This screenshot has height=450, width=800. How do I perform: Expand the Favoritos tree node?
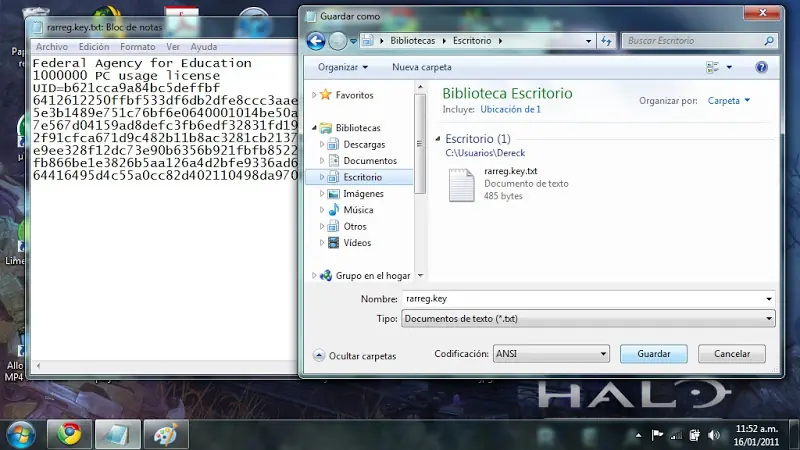[314, 95]
